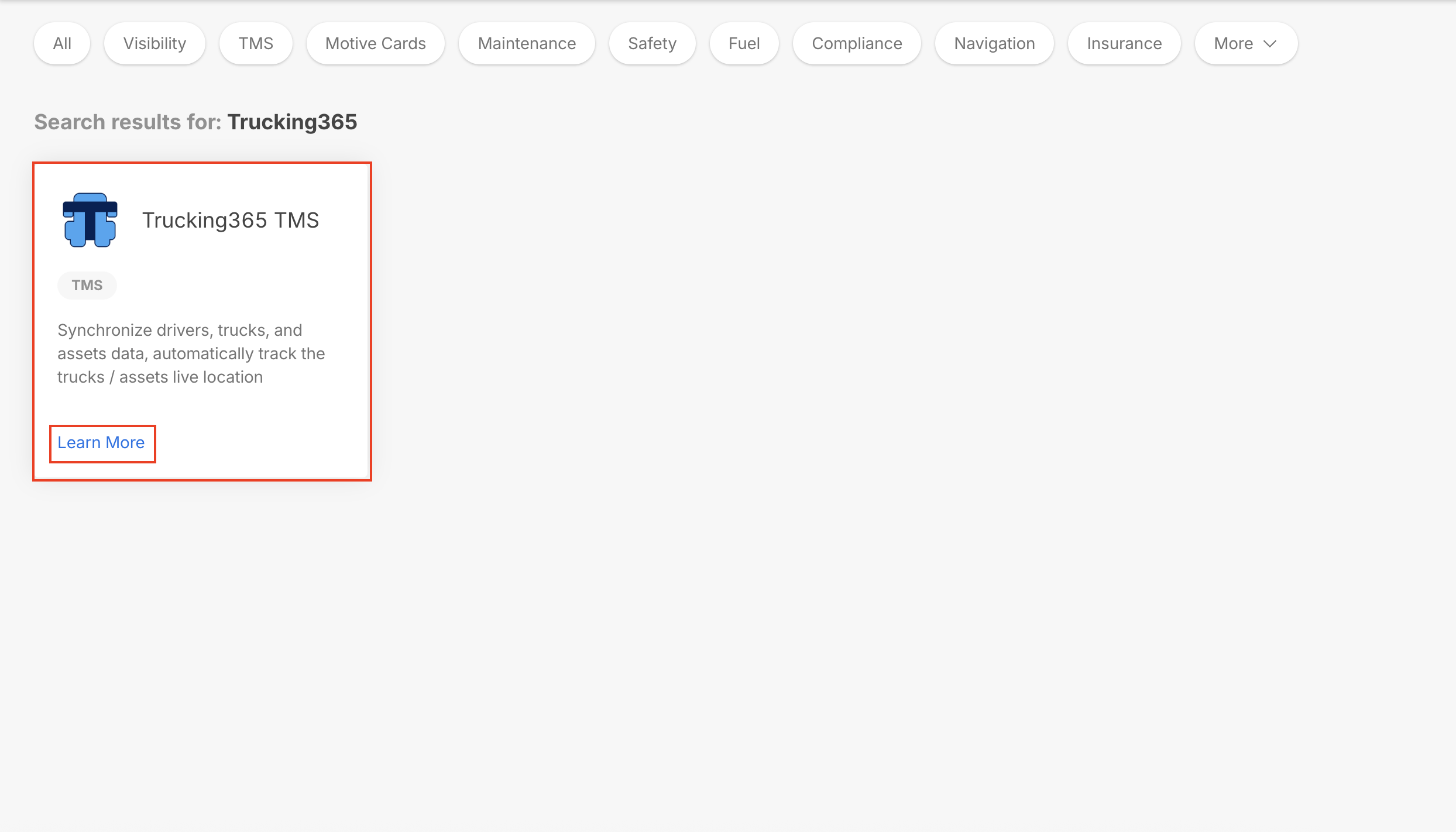
Task: Click the TMS tag on the card
Action: click(x=87, y=285)
